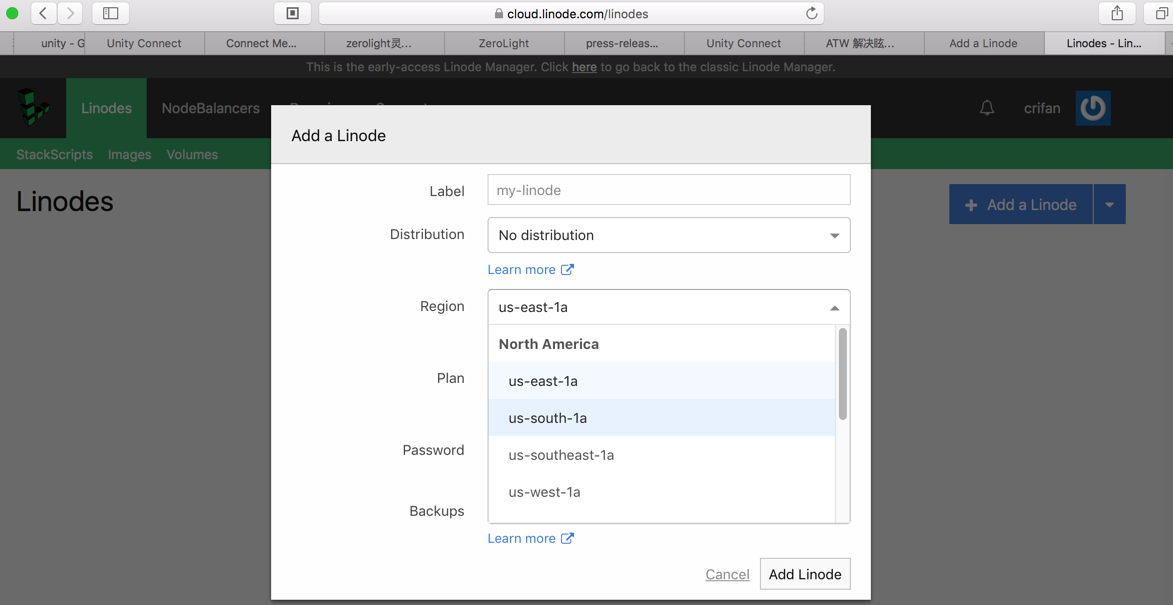The width and height of the screenshot is (1173, 605).
Task: Click the region list scrollbar
Action: click(843, 375)
